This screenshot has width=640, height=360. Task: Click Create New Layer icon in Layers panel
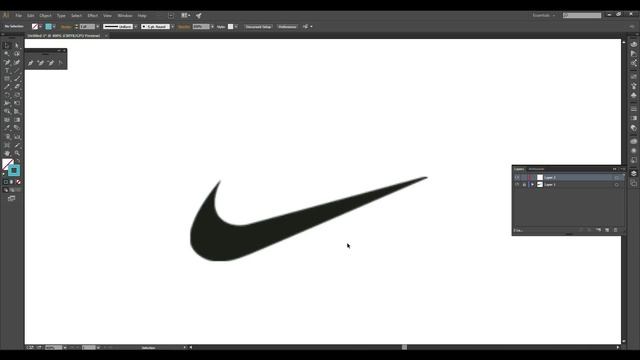607,230
